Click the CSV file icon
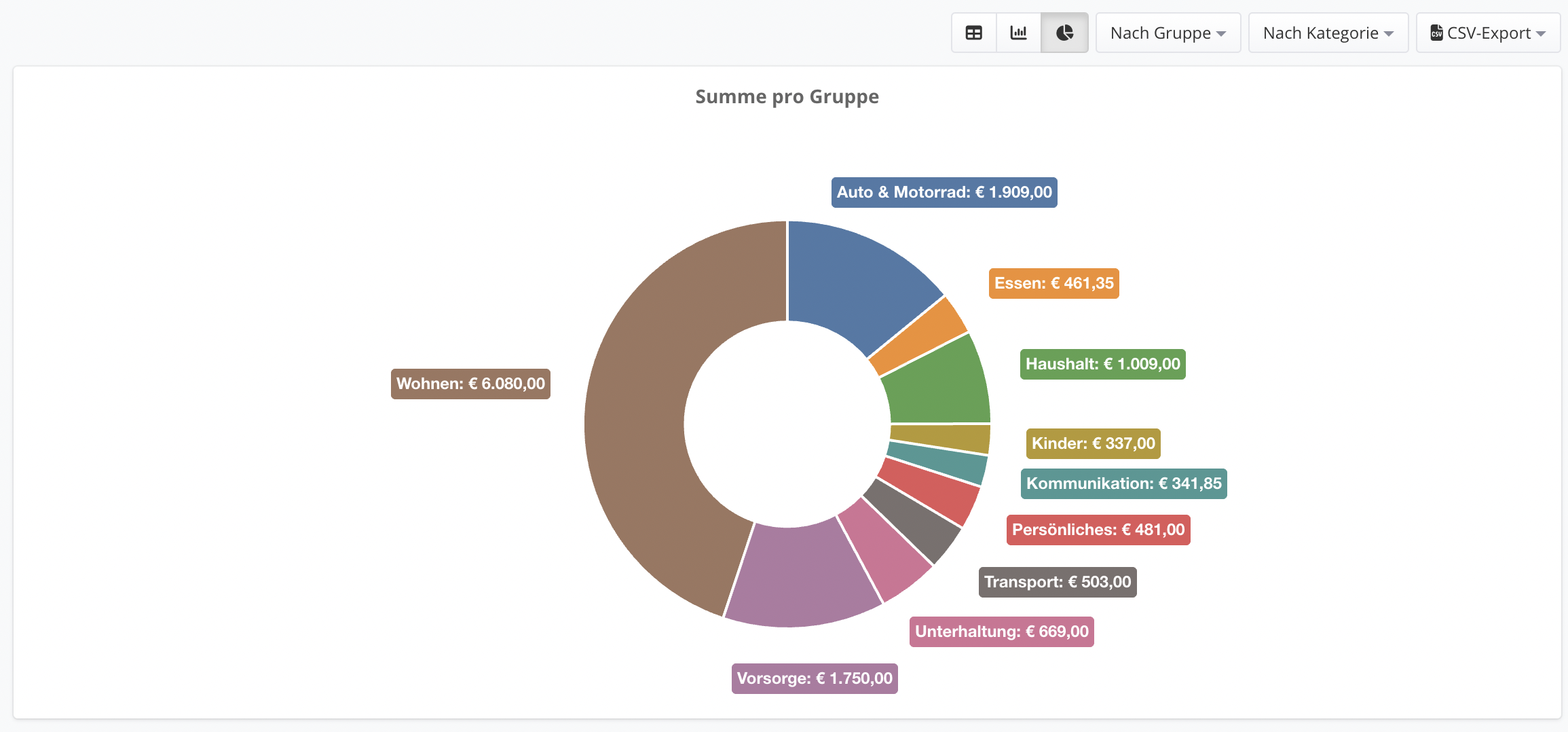Viewport: 1568px width, 732px height. pos(1436,33)
